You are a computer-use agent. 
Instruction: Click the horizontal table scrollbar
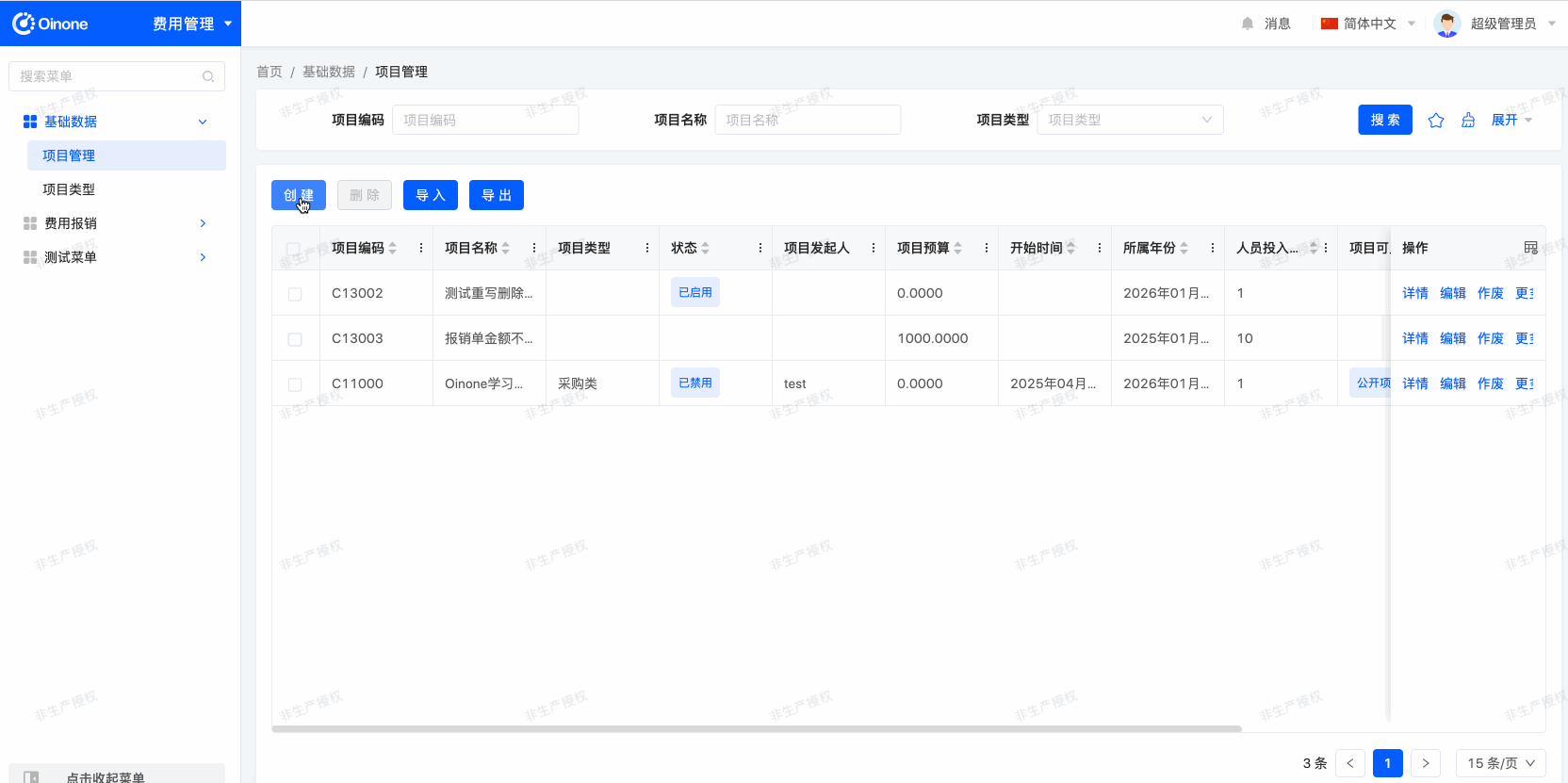pyautogui.click(x=756, y=728)
